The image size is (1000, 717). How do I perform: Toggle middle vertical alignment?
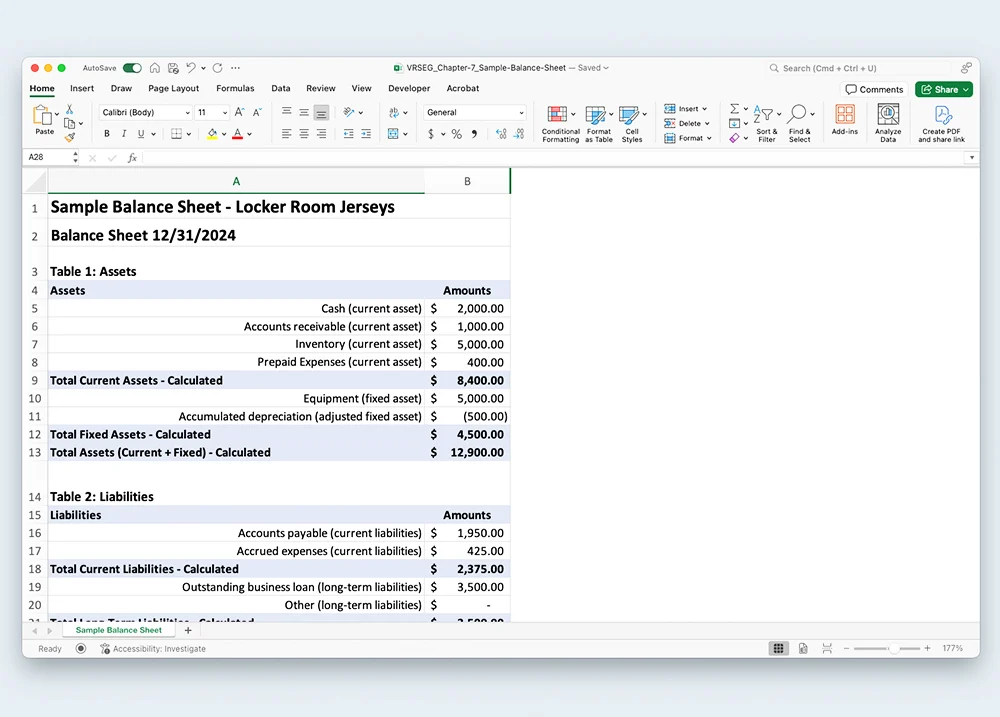pos(304,113)
